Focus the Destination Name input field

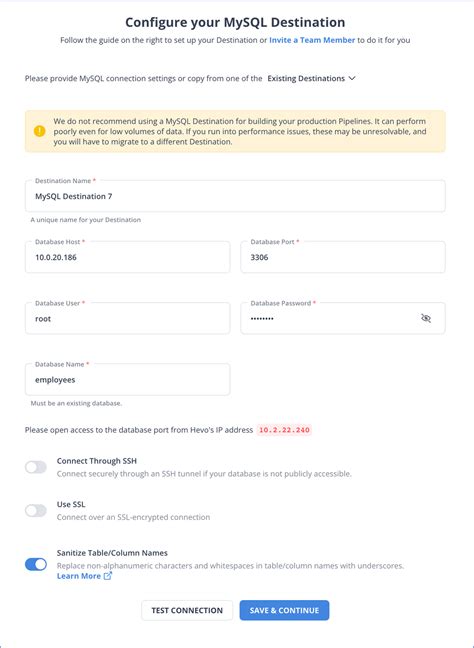tap(235, 196)
